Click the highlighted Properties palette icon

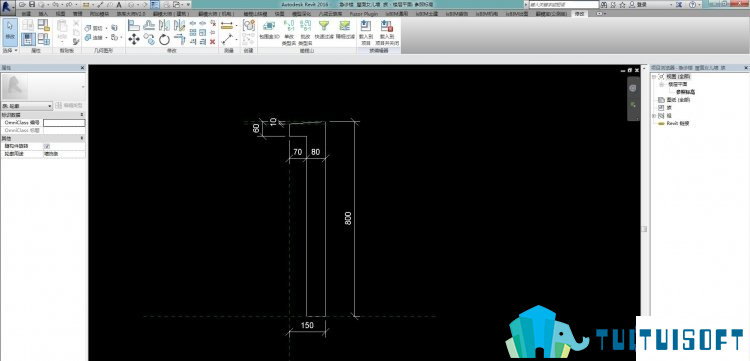(28, 39)
